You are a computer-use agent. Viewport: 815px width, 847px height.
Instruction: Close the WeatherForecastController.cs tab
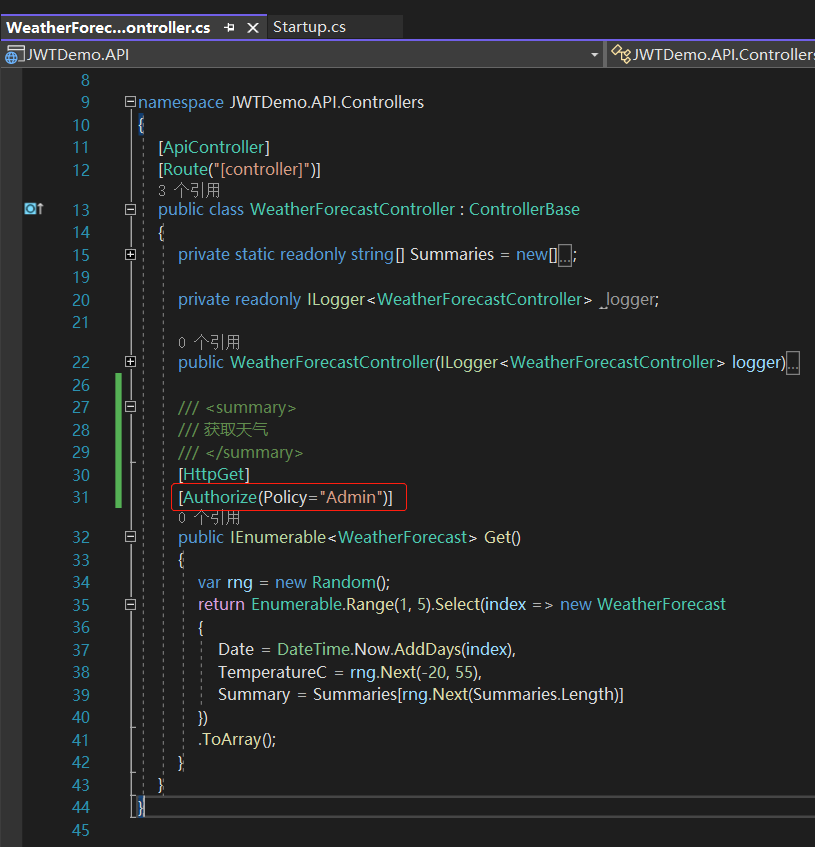(x=252, y=28)
